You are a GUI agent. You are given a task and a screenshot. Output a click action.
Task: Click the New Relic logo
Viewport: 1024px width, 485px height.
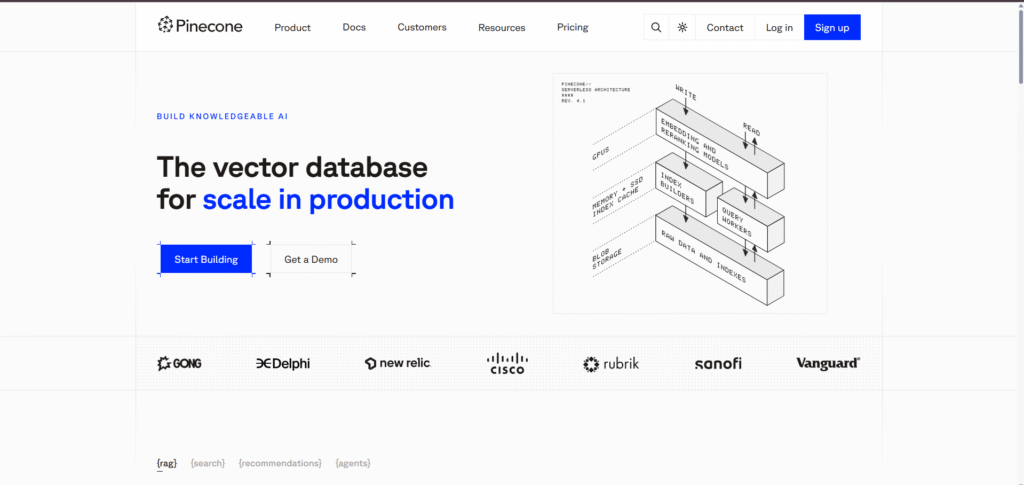click(397, 363)
